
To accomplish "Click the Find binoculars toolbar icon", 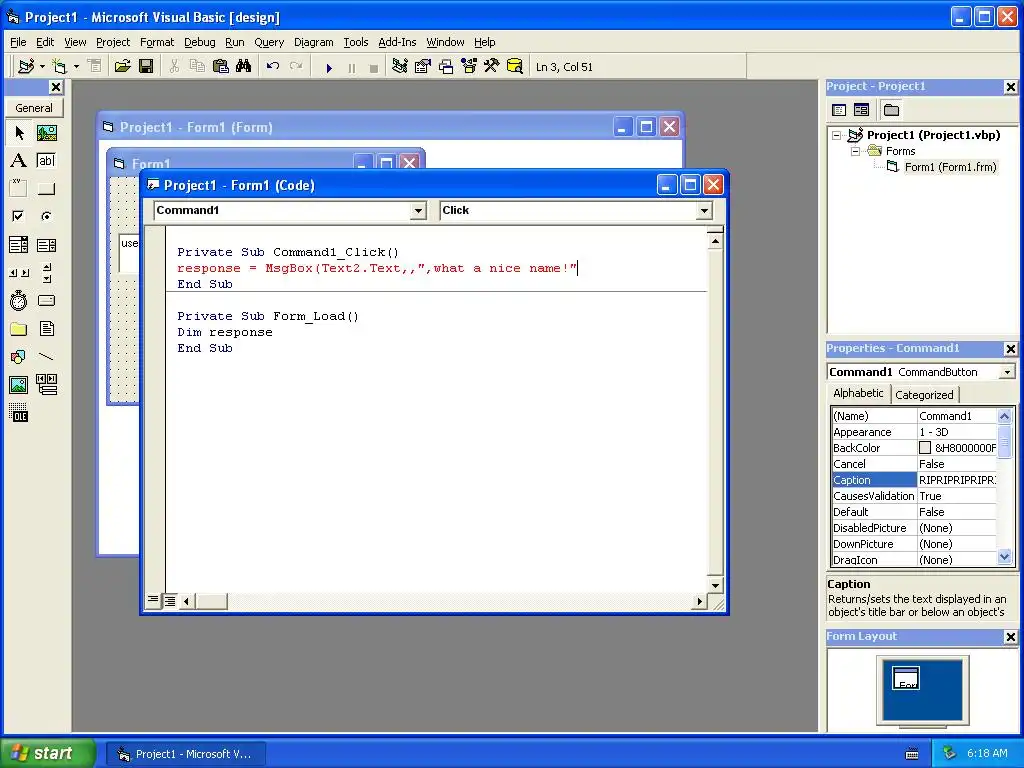I will pos(244,67).
